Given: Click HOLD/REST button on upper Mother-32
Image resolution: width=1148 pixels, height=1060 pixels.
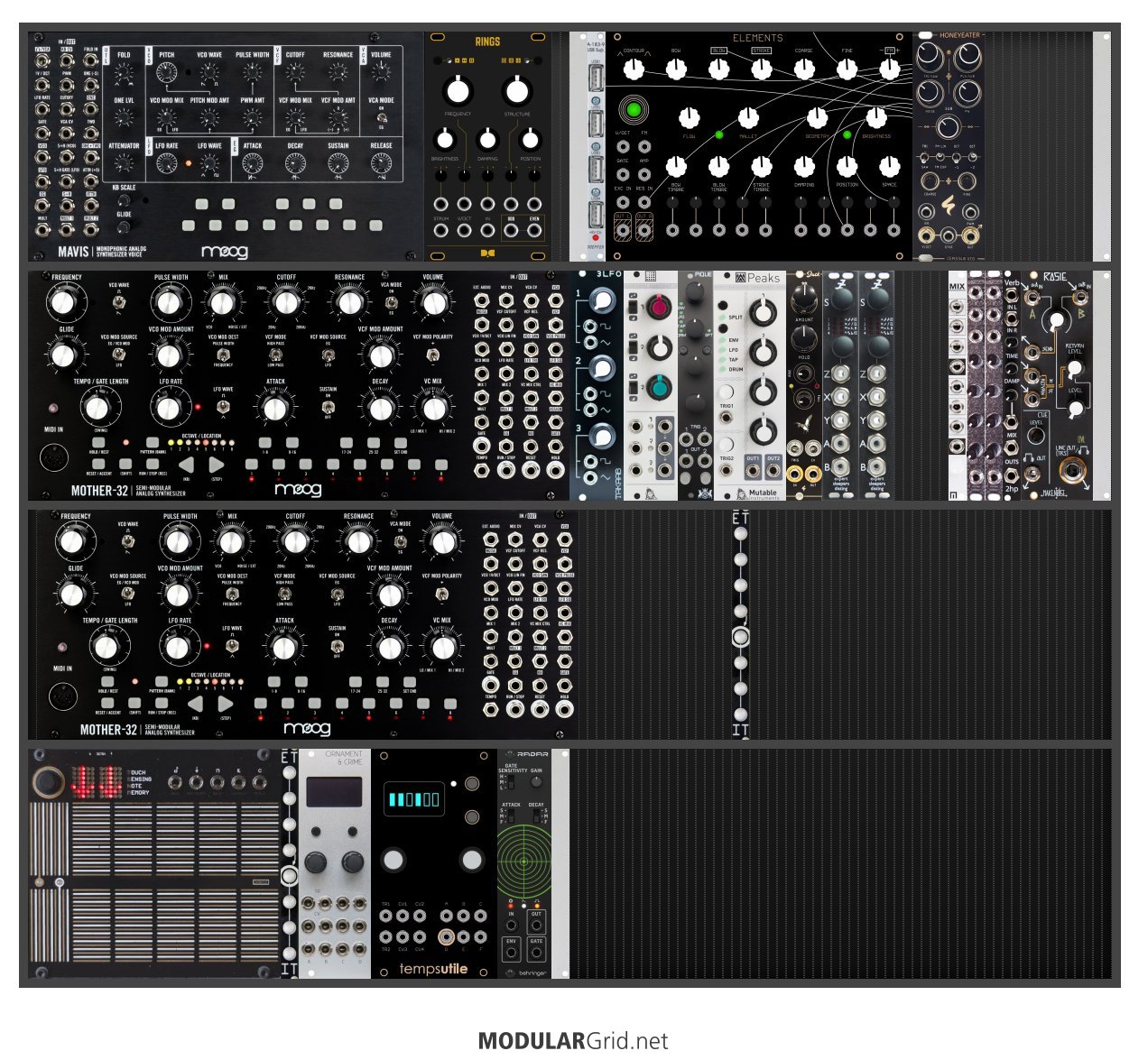Looking at the screenshot, I should (100, 443).
